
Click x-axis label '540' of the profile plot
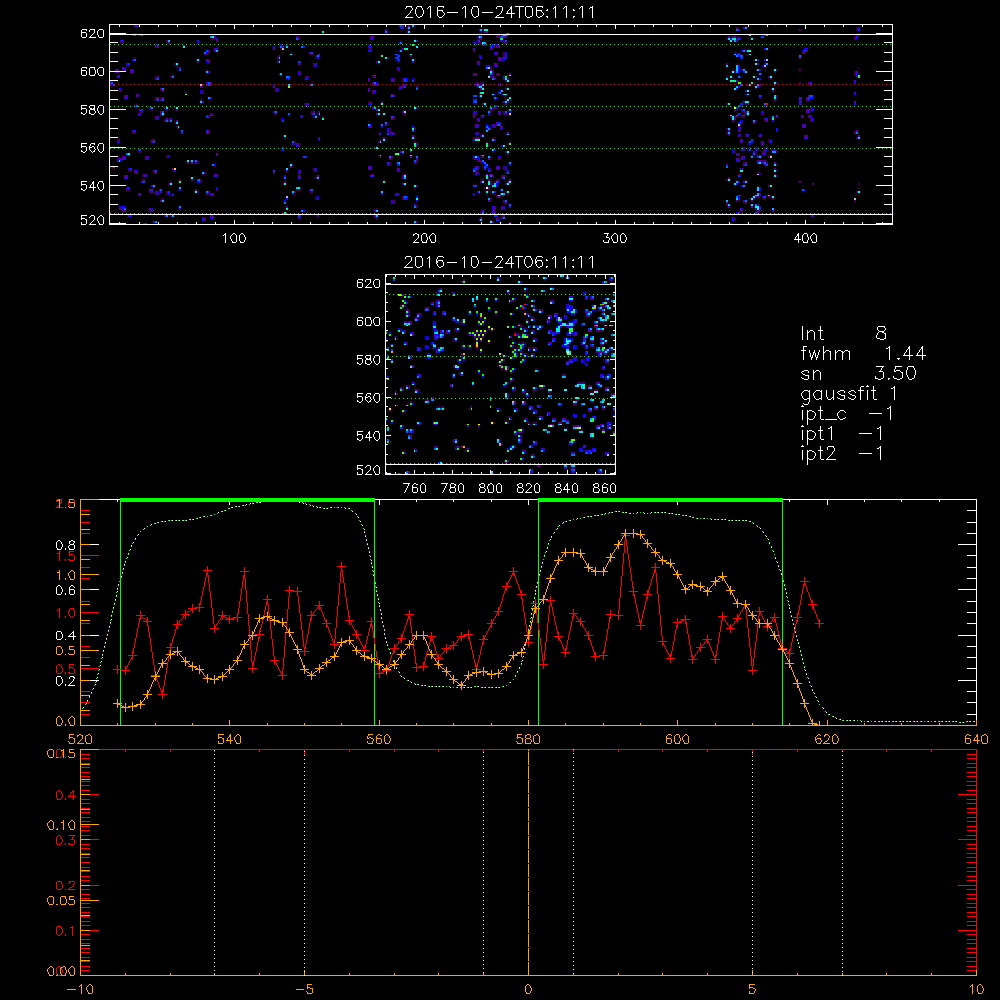click(x=229, y=740)
